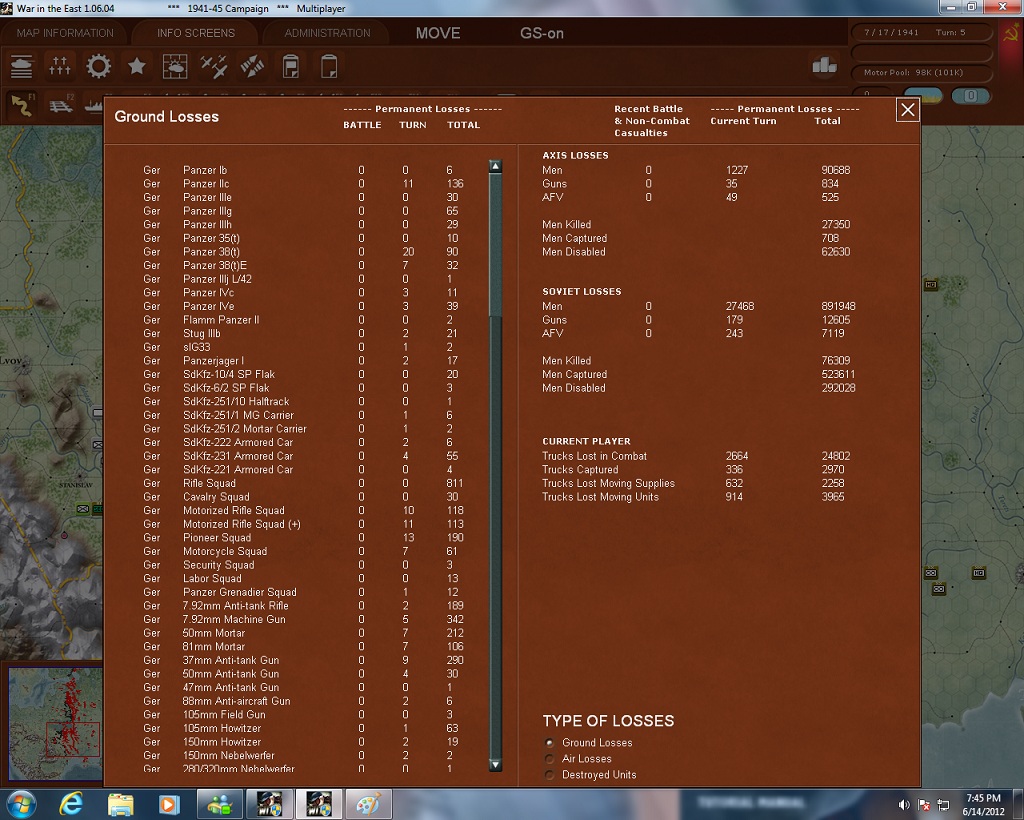Open the Order of Battle tank-list icon

tap(22, 66)
